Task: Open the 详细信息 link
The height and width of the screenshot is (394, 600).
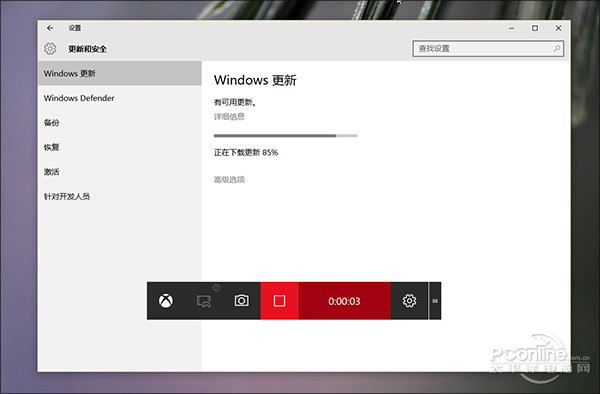Action: click(x=229, y=117)
